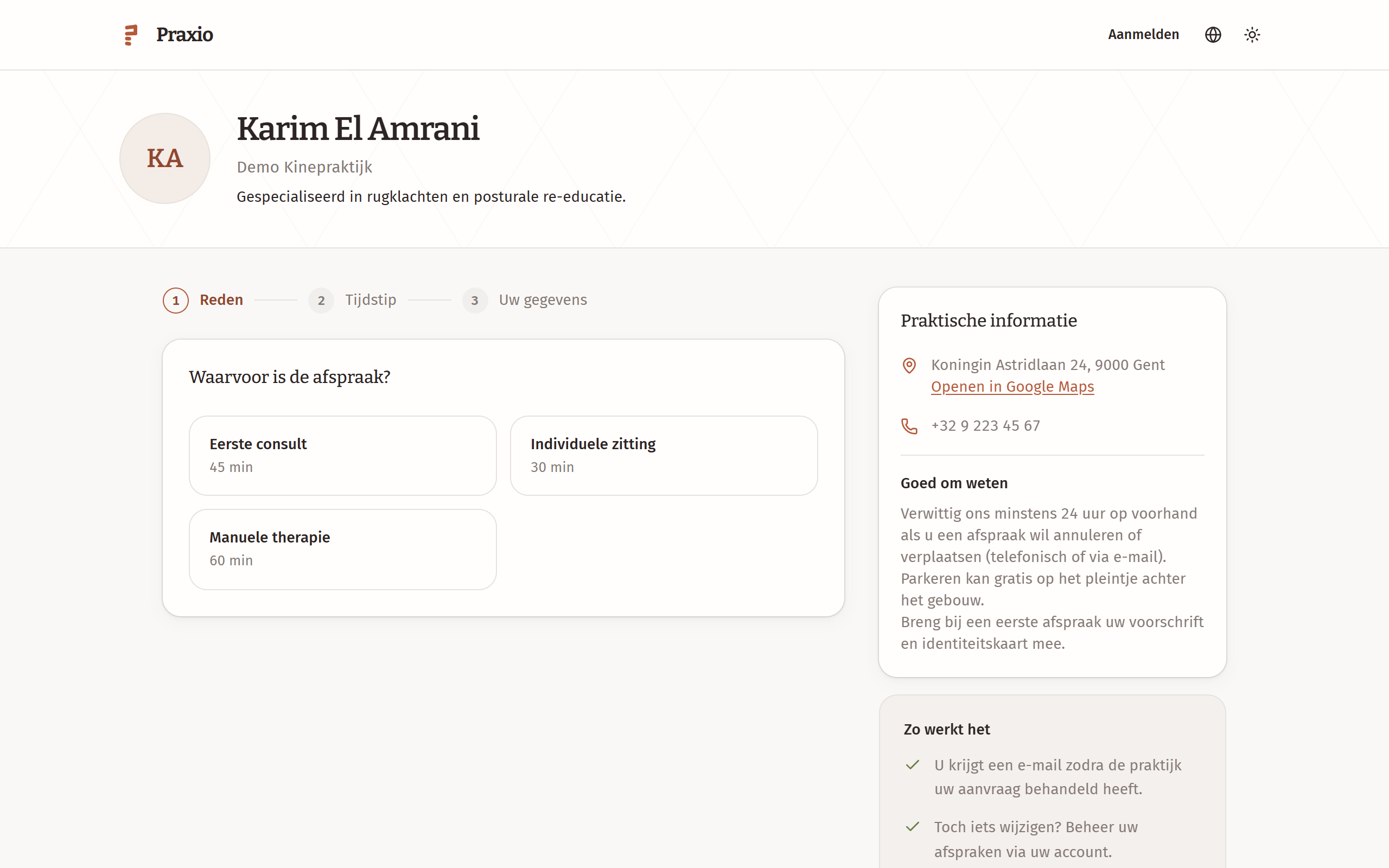Choose Manuele therapie 60 min
Image resolution: width=1389 pixels, height=868 pixels.
click(x=343, y=549)
